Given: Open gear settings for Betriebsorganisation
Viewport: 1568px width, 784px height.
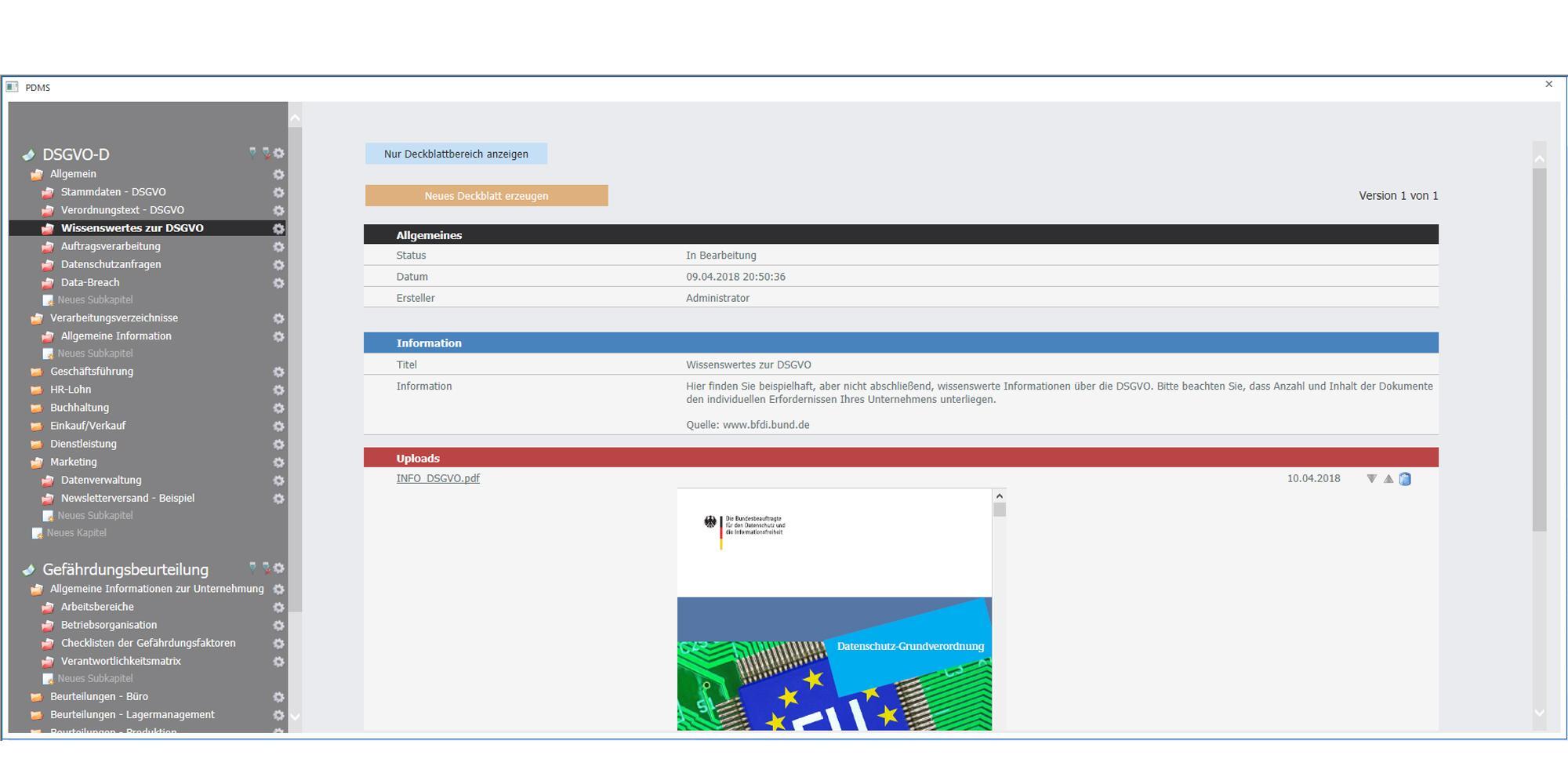Looking at the screenshot, I should (x=278, y=625).
